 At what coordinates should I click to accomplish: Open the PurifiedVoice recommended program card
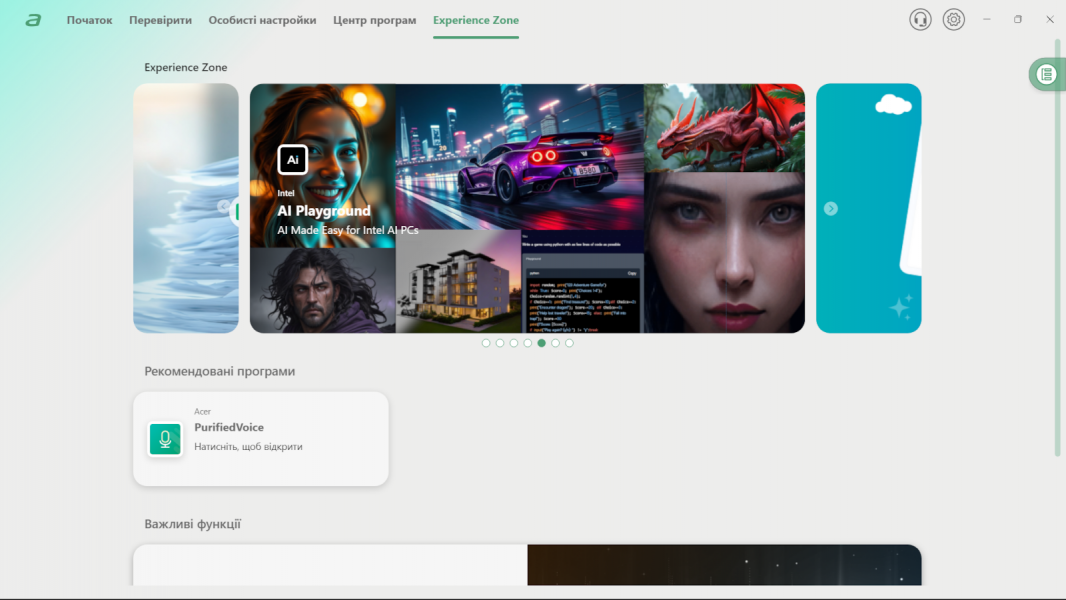[261, 439]
